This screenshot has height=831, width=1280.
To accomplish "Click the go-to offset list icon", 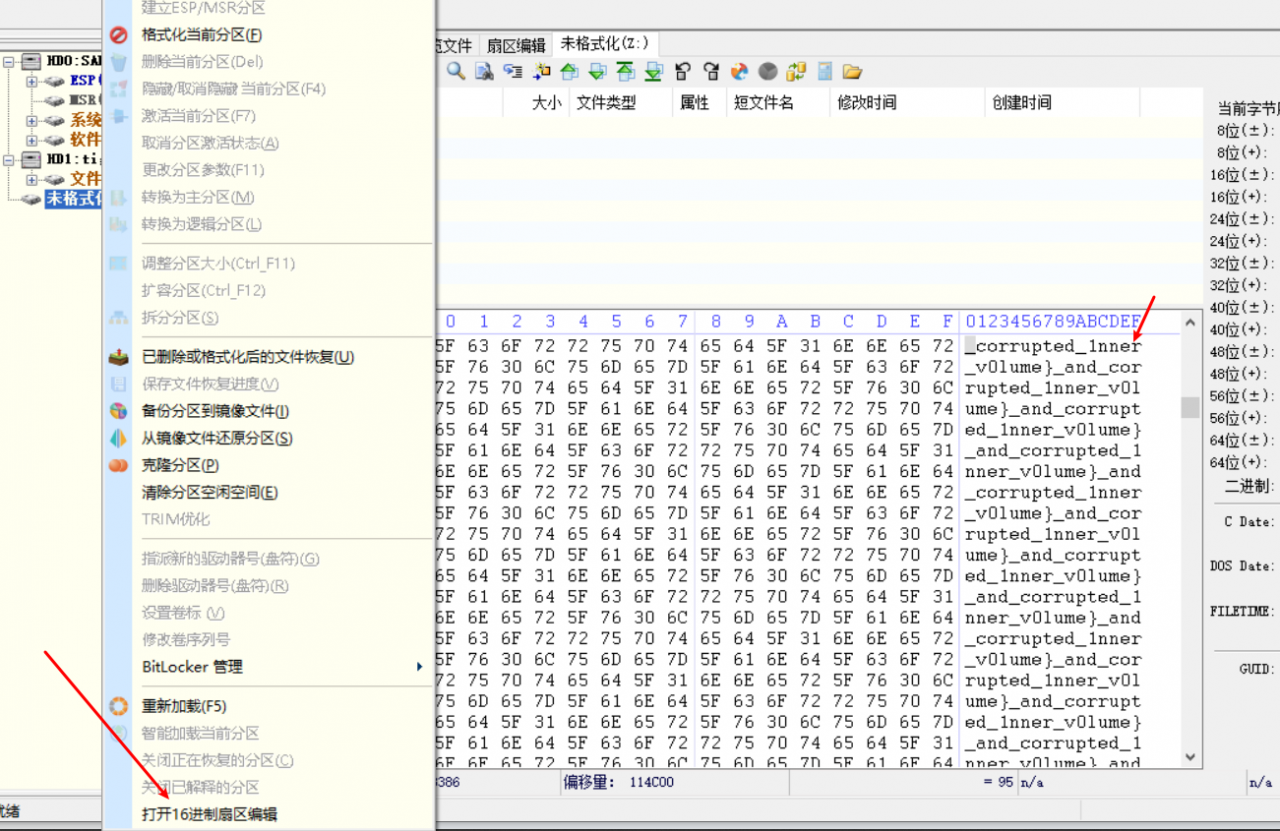I will tap(513, 71).
